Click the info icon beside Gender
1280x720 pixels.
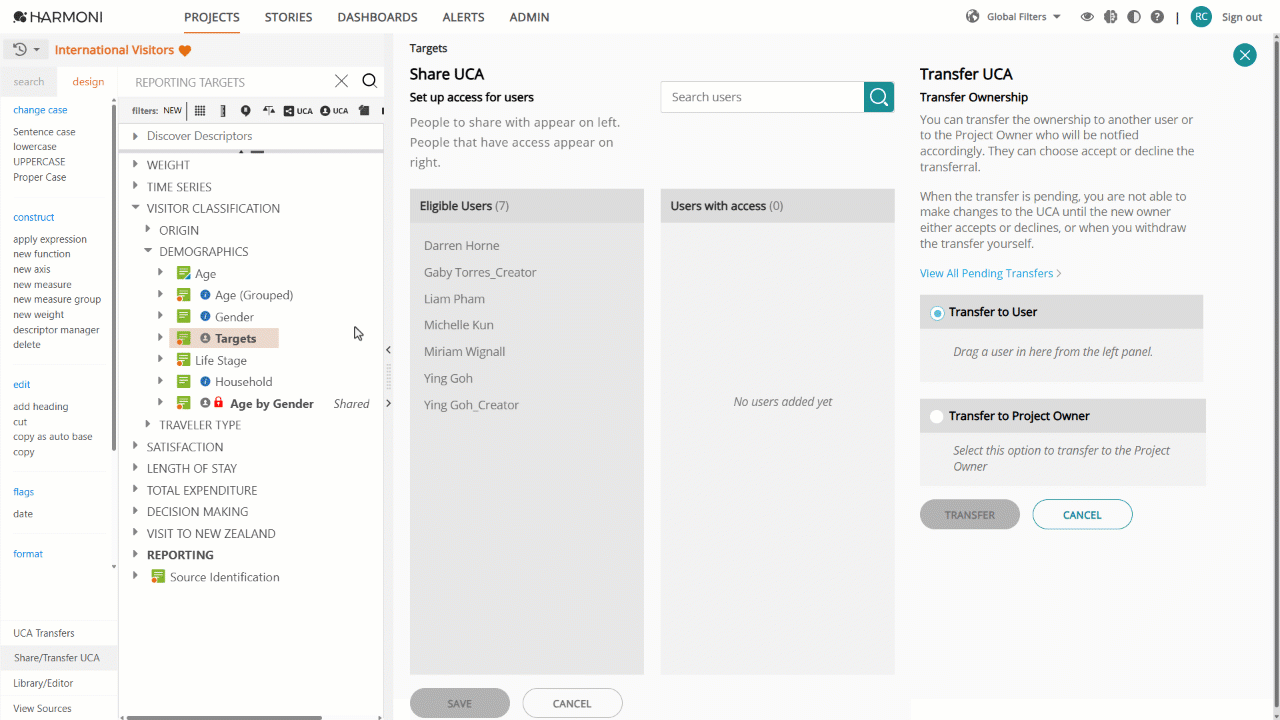205,317
